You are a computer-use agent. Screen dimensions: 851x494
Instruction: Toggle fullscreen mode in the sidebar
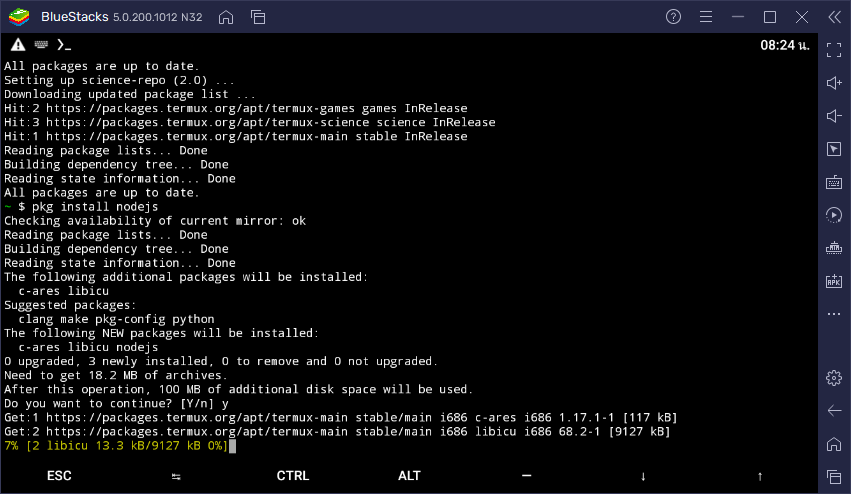[834, 50]
